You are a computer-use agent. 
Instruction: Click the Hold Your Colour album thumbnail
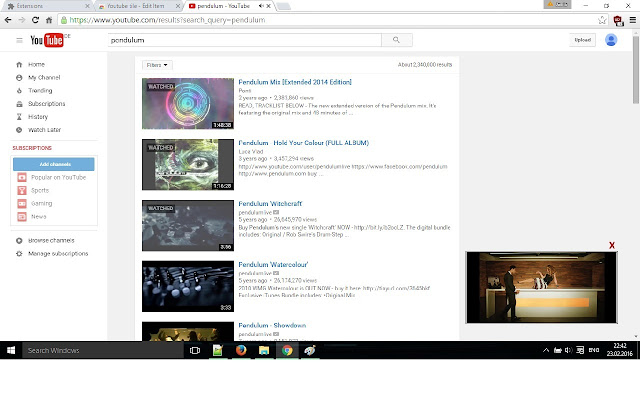click(x=188, y=164)
